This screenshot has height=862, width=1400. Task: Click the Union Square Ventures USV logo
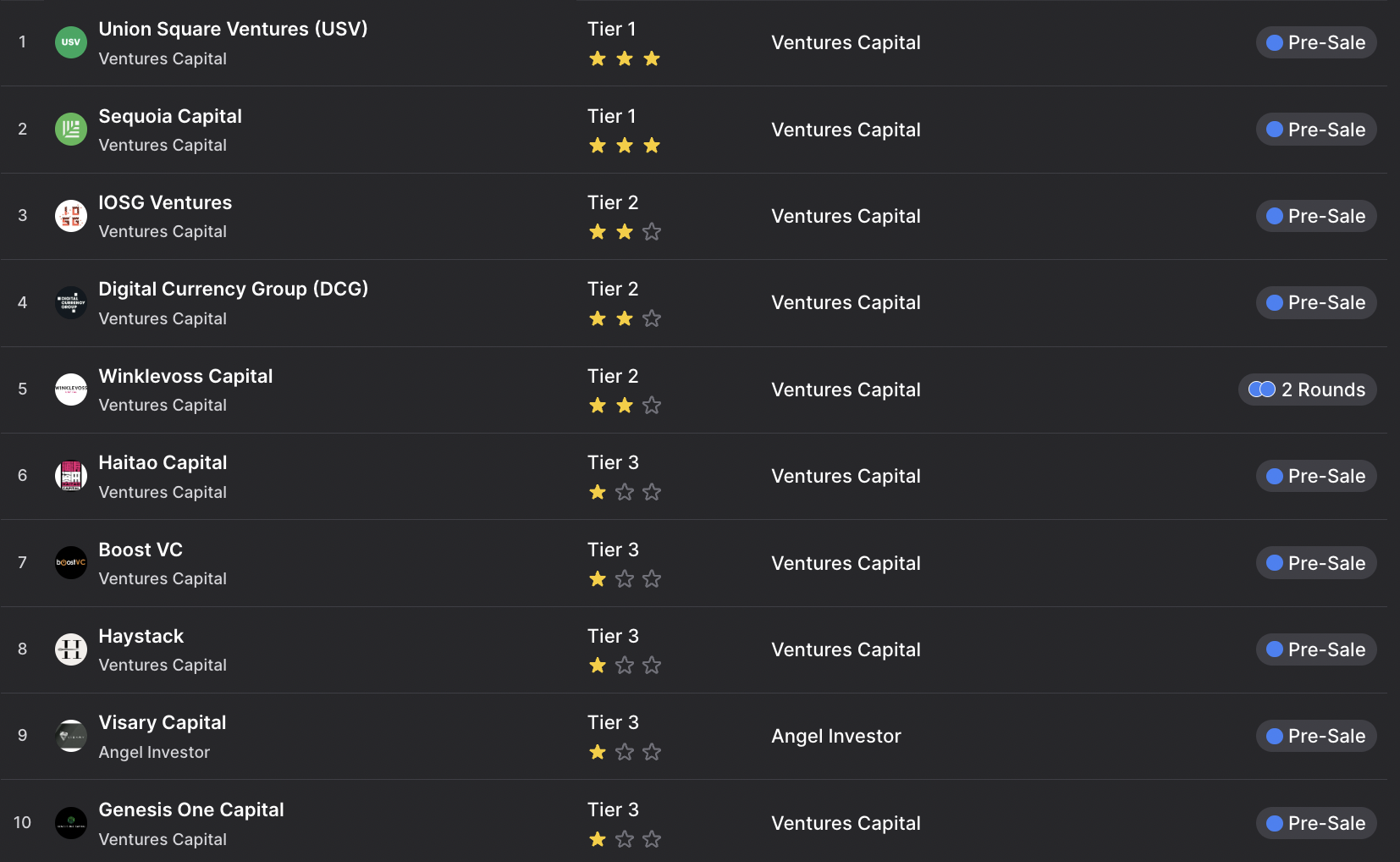71,42
